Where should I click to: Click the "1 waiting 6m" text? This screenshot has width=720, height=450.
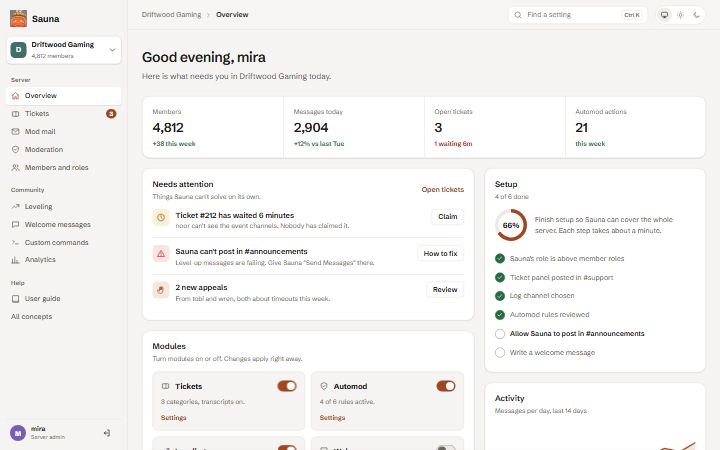pos(453,144)
